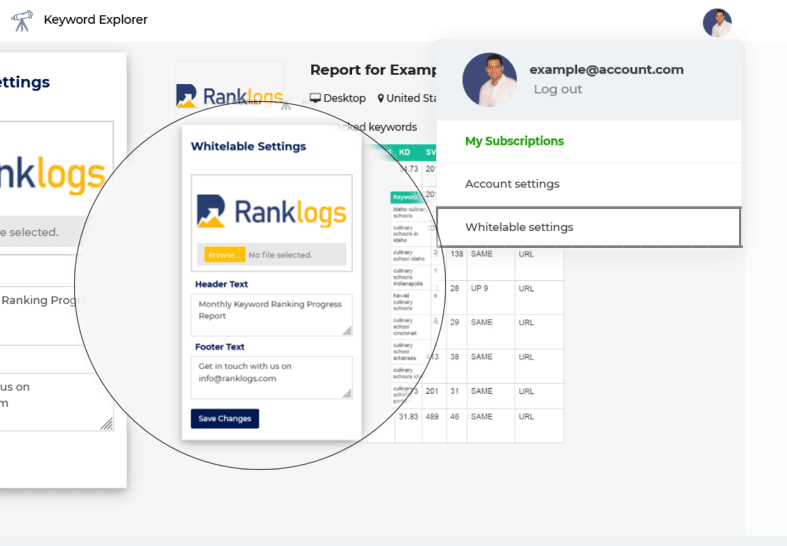Grab the Footer Text resize handle
Screen dimensions: 787x546
[347, 393]
